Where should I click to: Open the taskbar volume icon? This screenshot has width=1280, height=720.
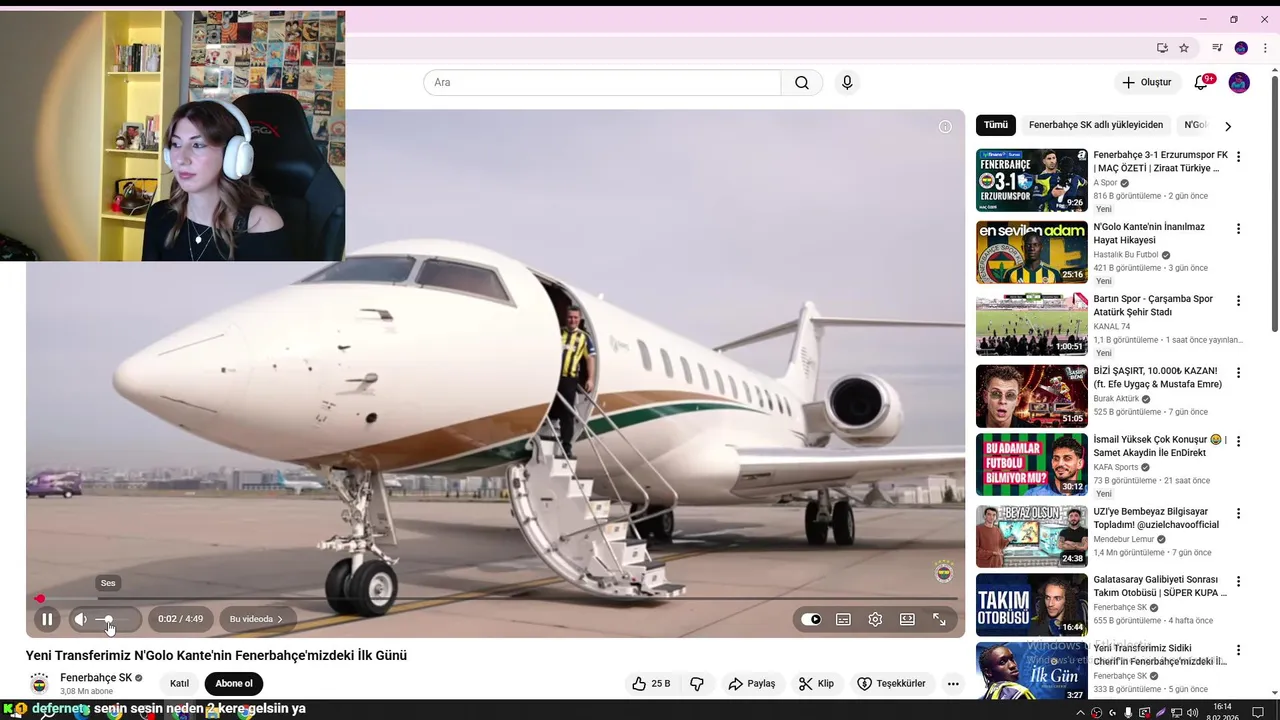(1191, 713)
